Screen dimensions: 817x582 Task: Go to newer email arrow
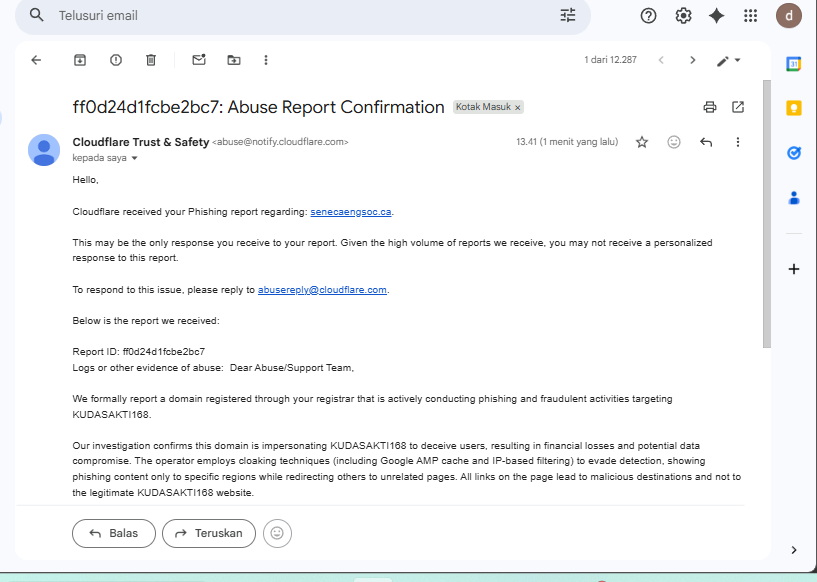pos(661,60)
